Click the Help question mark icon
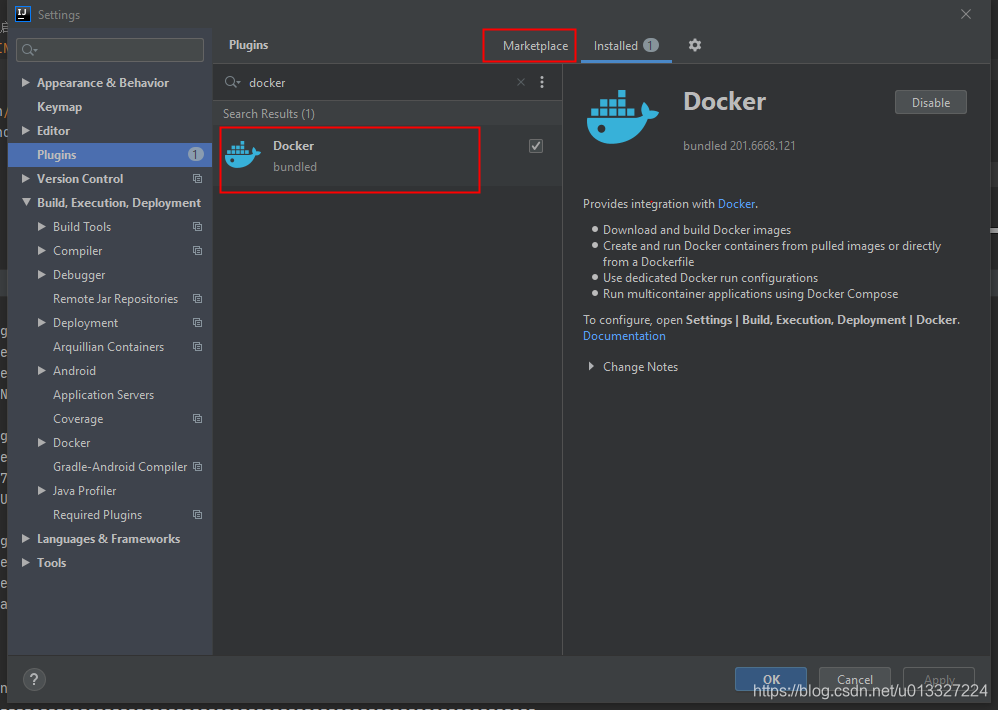Viewport: 998px width, 710px height. click(x=33, y=679)
